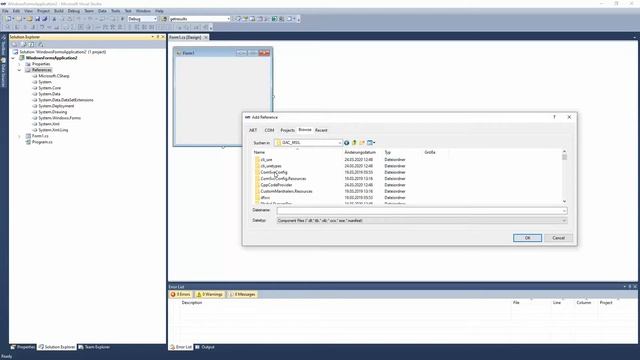Select the Microsoft.CSharp reference
This screenshot has height=360, width=640.
pyautogui.click(x=54, y=76)
